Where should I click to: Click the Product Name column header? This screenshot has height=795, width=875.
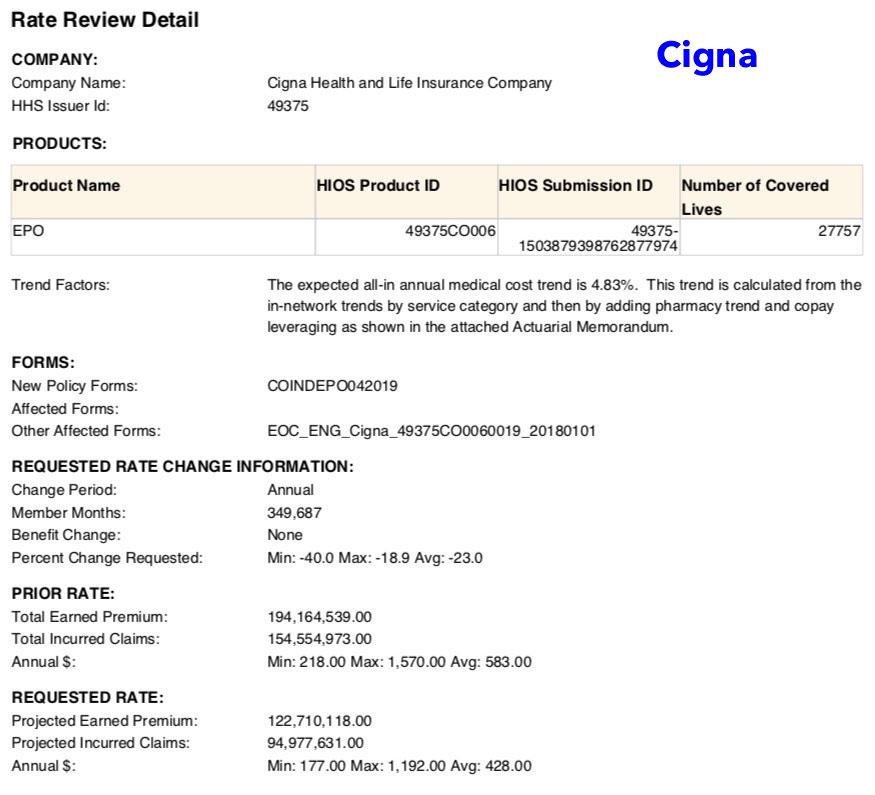point(66,186)
